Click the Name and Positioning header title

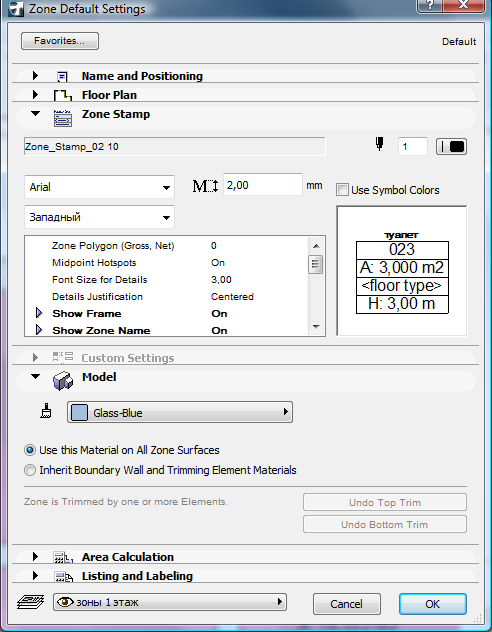click(x=142, y=76)
